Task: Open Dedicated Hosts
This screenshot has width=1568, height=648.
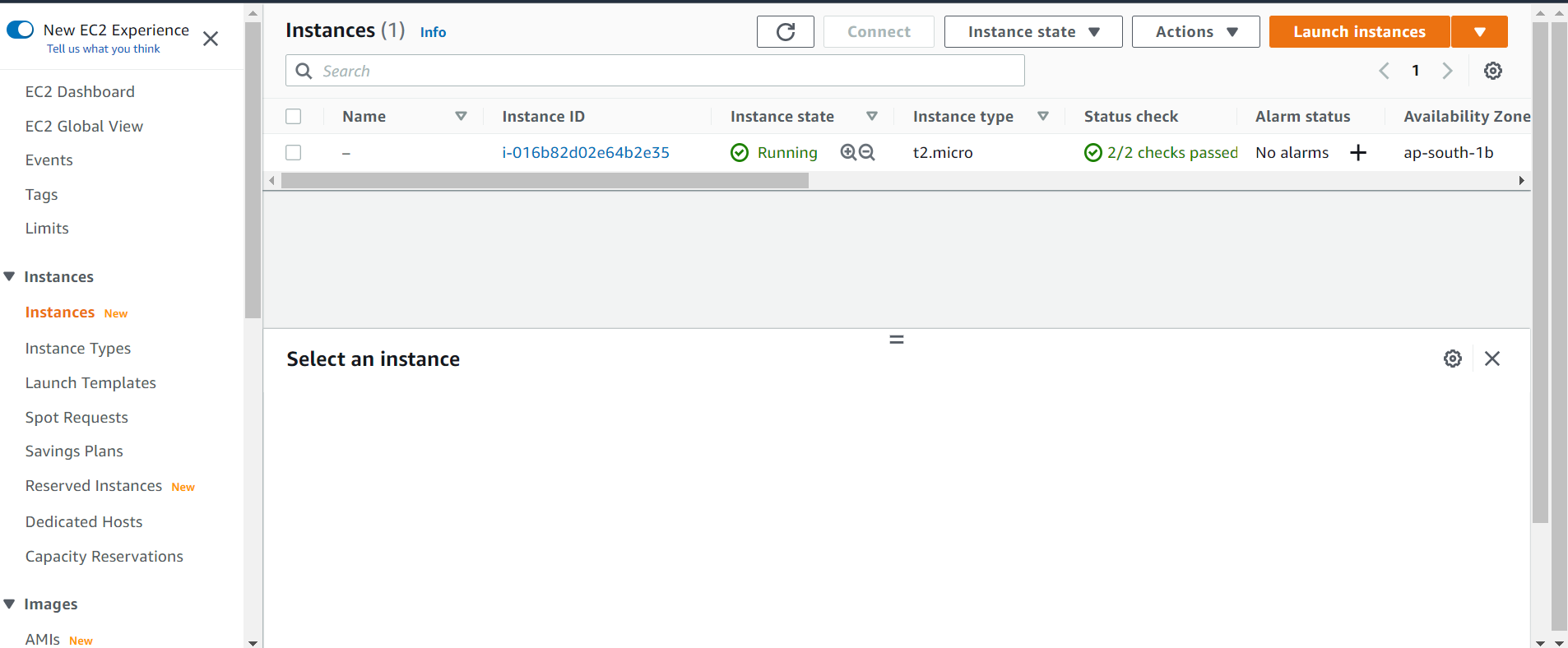Action: [x=84, y=521]
